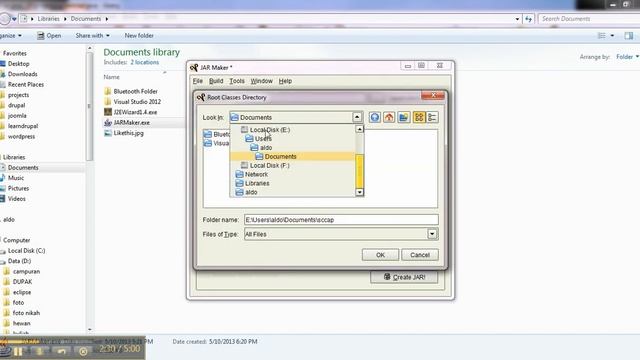640x360 pixels.
Task: Click the OK button in directory dialog
Action: point(380,255)
